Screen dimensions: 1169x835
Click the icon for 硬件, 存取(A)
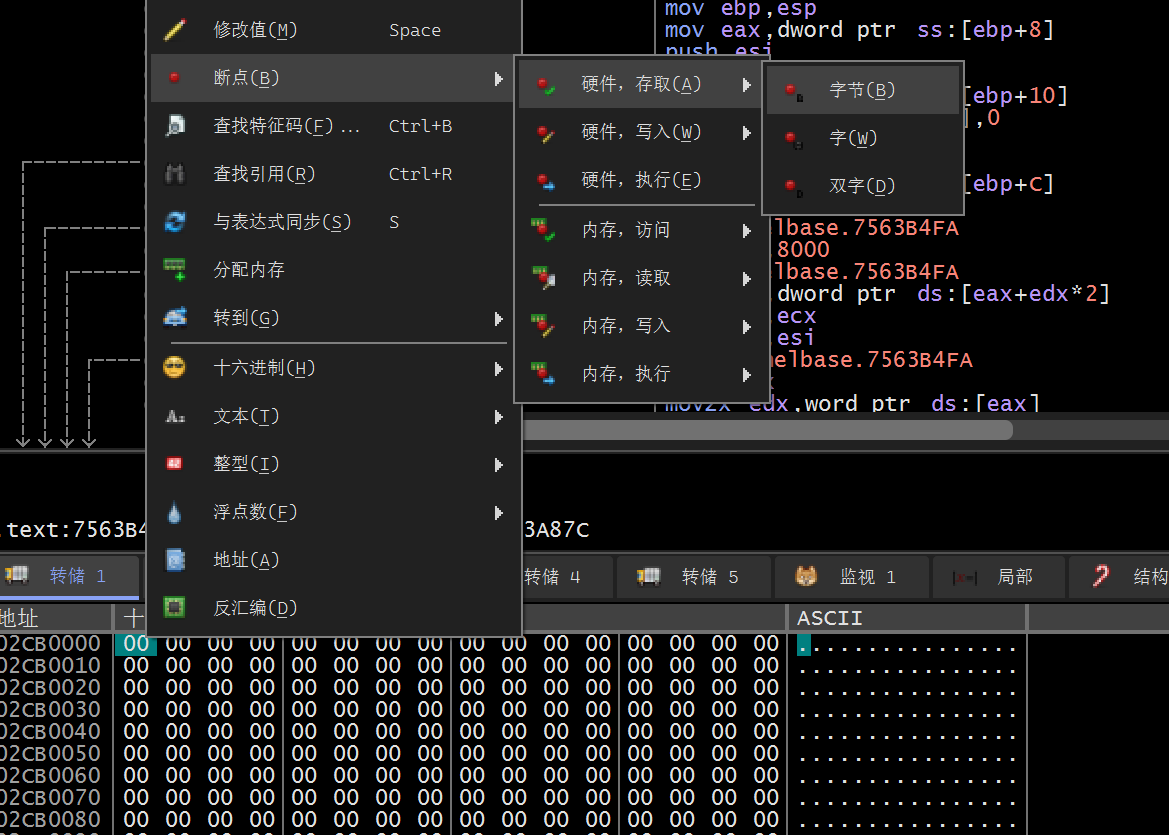click(546, 85)
